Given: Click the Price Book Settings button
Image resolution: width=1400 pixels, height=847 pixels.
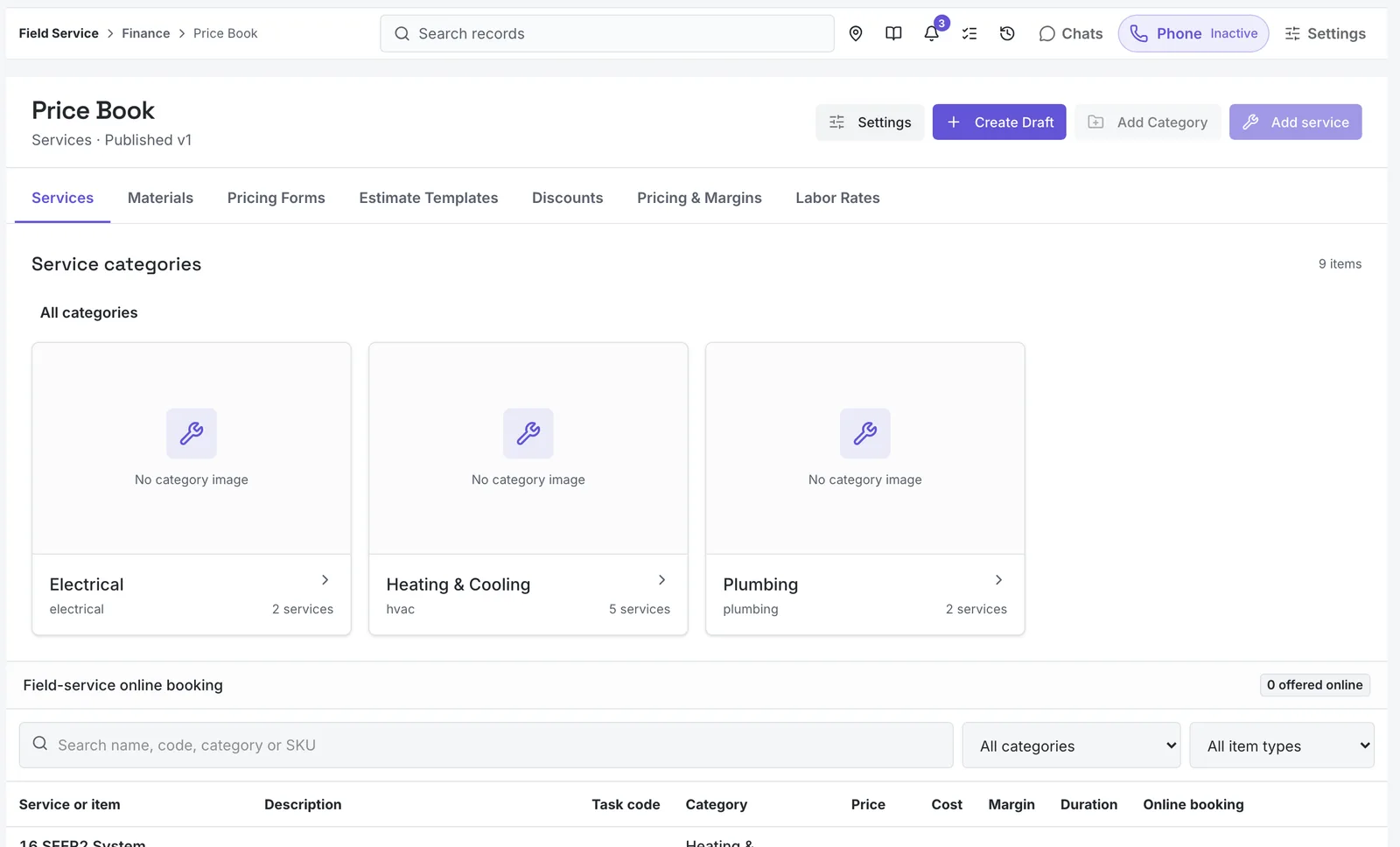Looking at the screenshot, I should 870,122.
